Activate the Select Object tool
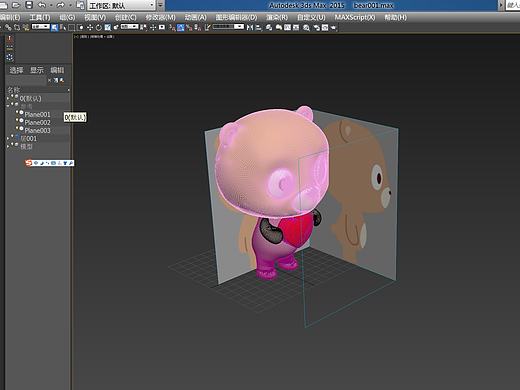520x390 pixels. (54, 28)
